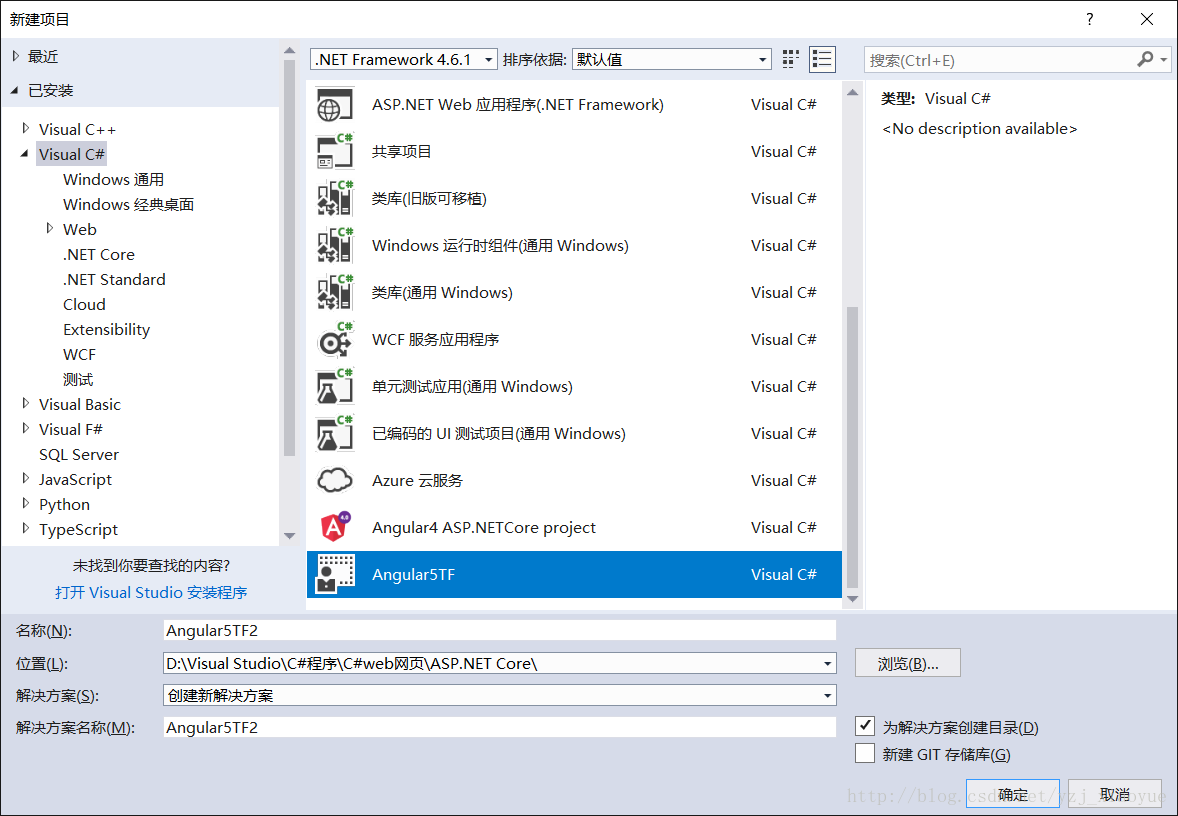Viewport: 1178px width, 816px height.
Task: Select the Angular4 ASP.NETCore project template
Action: [x=575, y=527]
